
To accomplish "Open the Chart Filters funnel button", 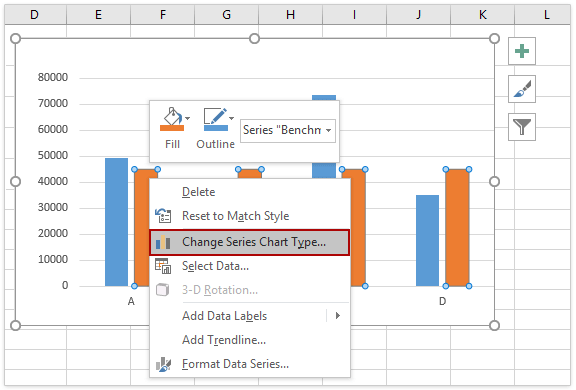I will tap(522, 127).
